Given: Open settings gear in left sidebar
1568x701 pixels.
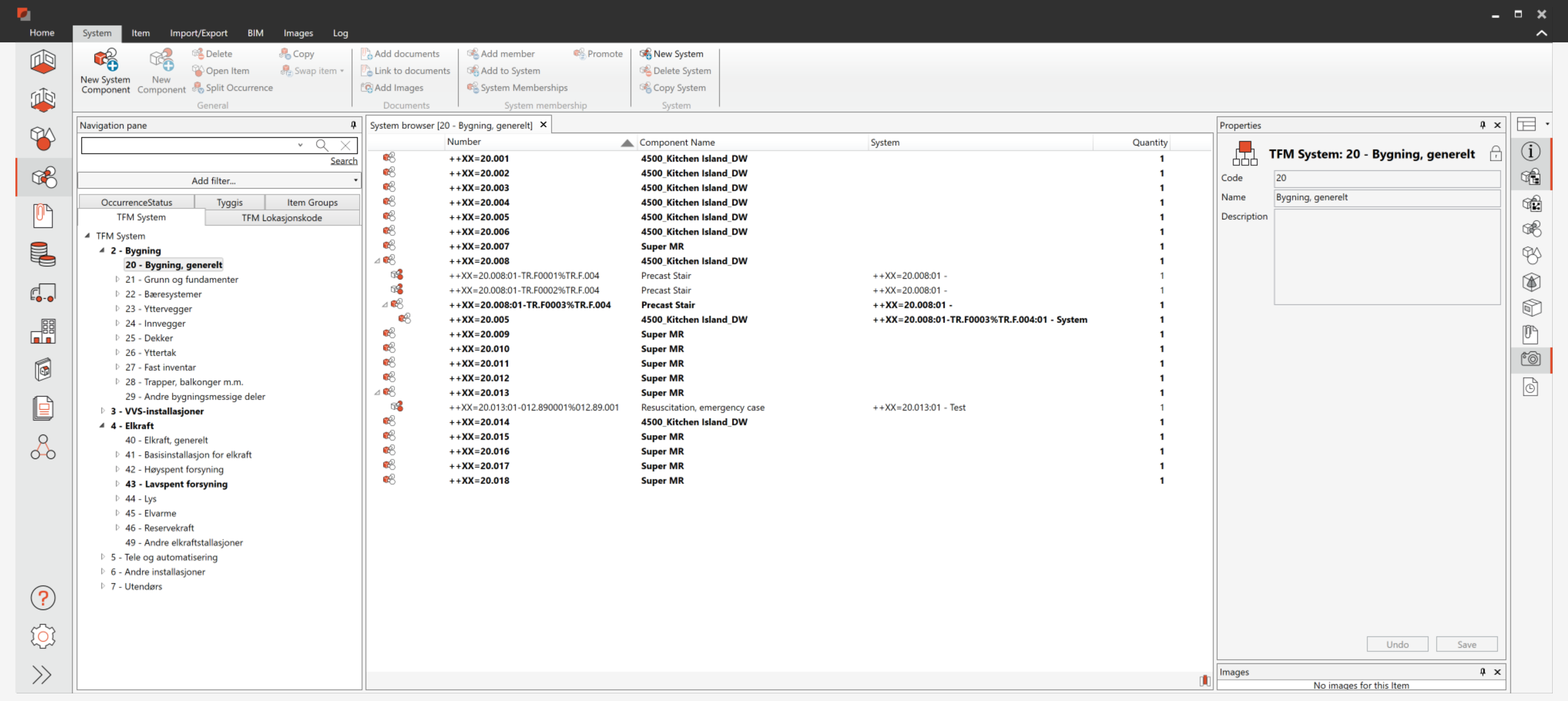Looking at the screenshot, I should [x=43, y=636].
